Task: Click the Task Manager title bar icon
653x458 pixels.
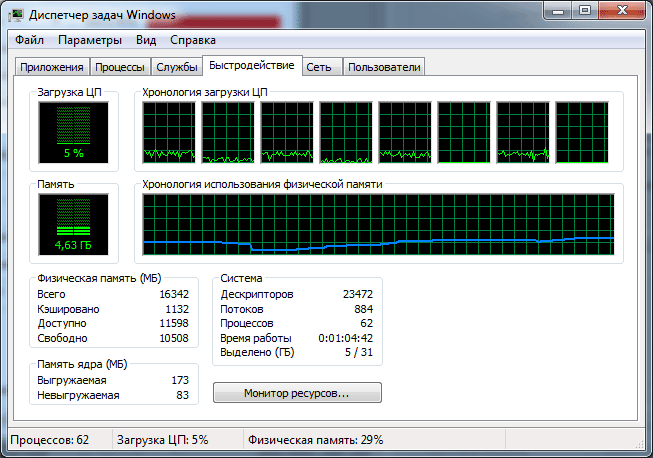Action: point(16,15)
